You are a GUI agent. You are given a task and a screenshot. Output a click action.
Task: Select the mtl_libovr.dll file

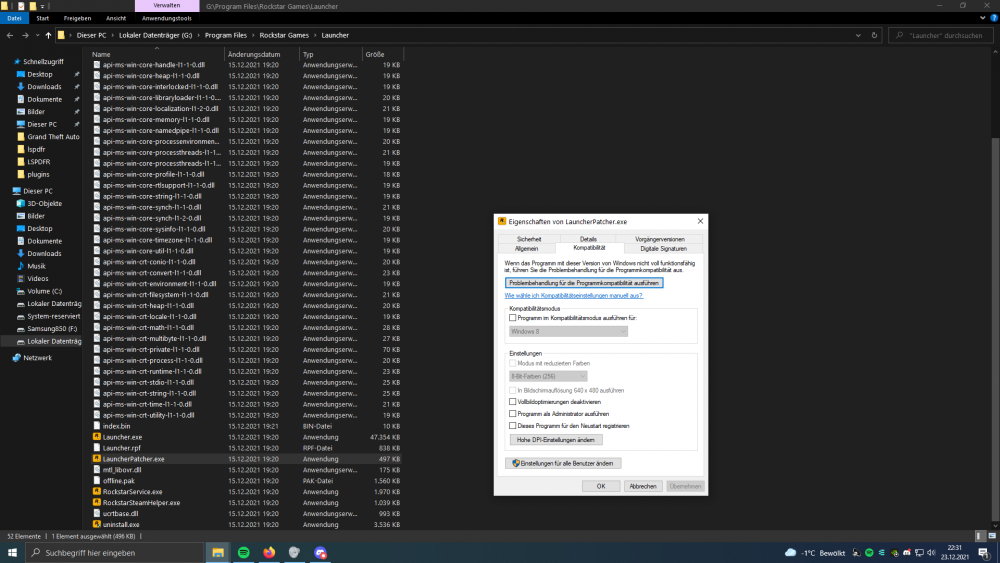tap(122, 470)
